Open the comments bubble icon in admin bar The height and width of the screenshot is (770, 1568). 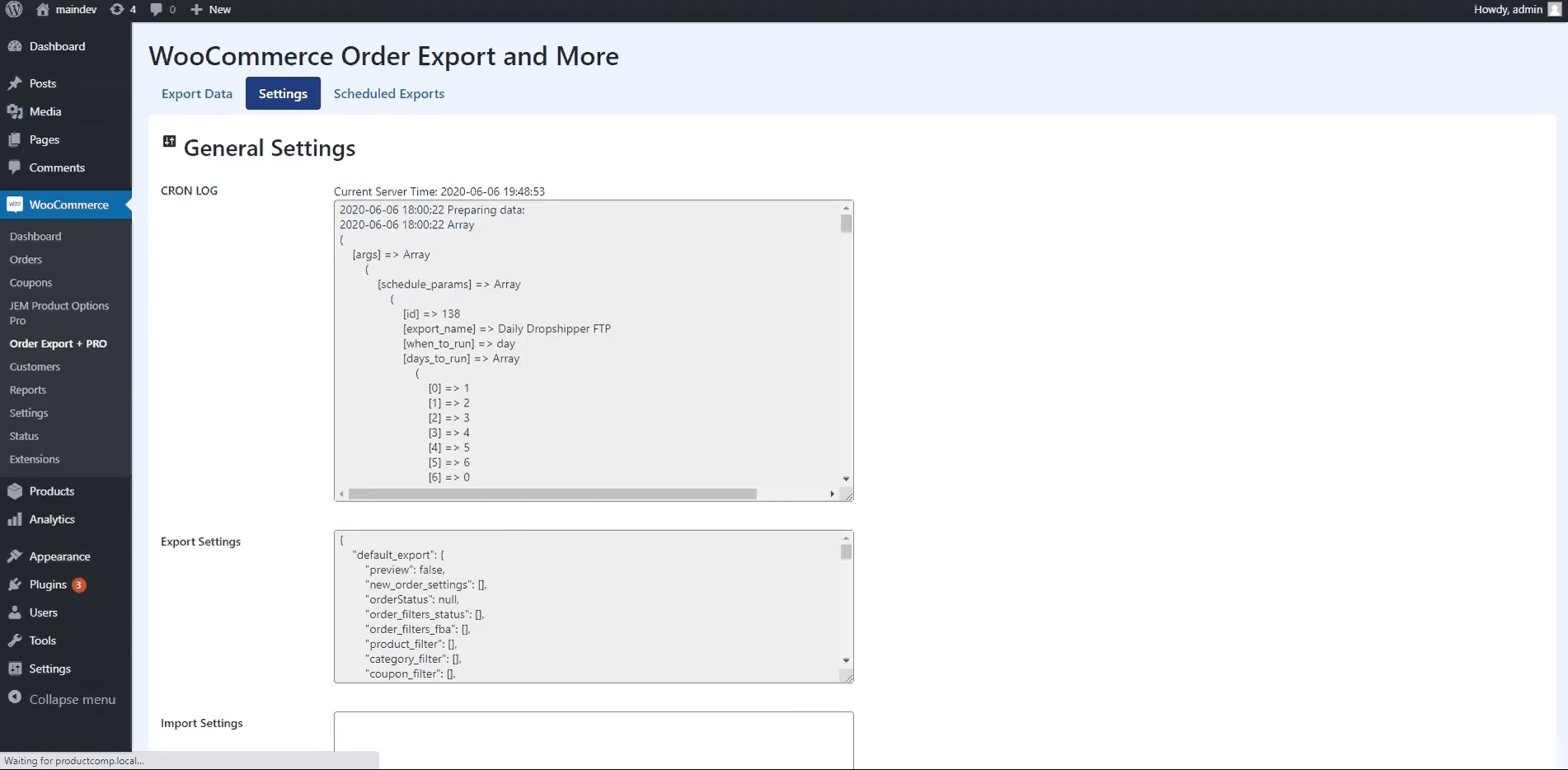click(x=156, y=10)
